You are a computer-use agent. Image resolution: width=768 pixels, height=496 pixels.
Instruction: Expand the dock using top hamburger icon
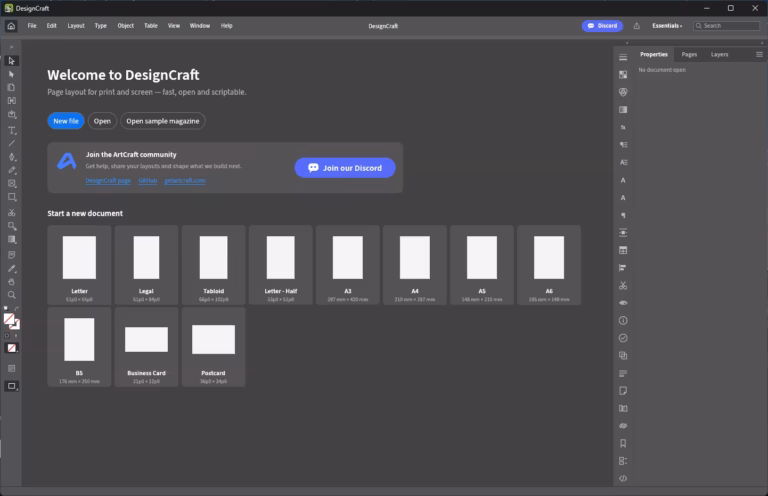(623, 57)
